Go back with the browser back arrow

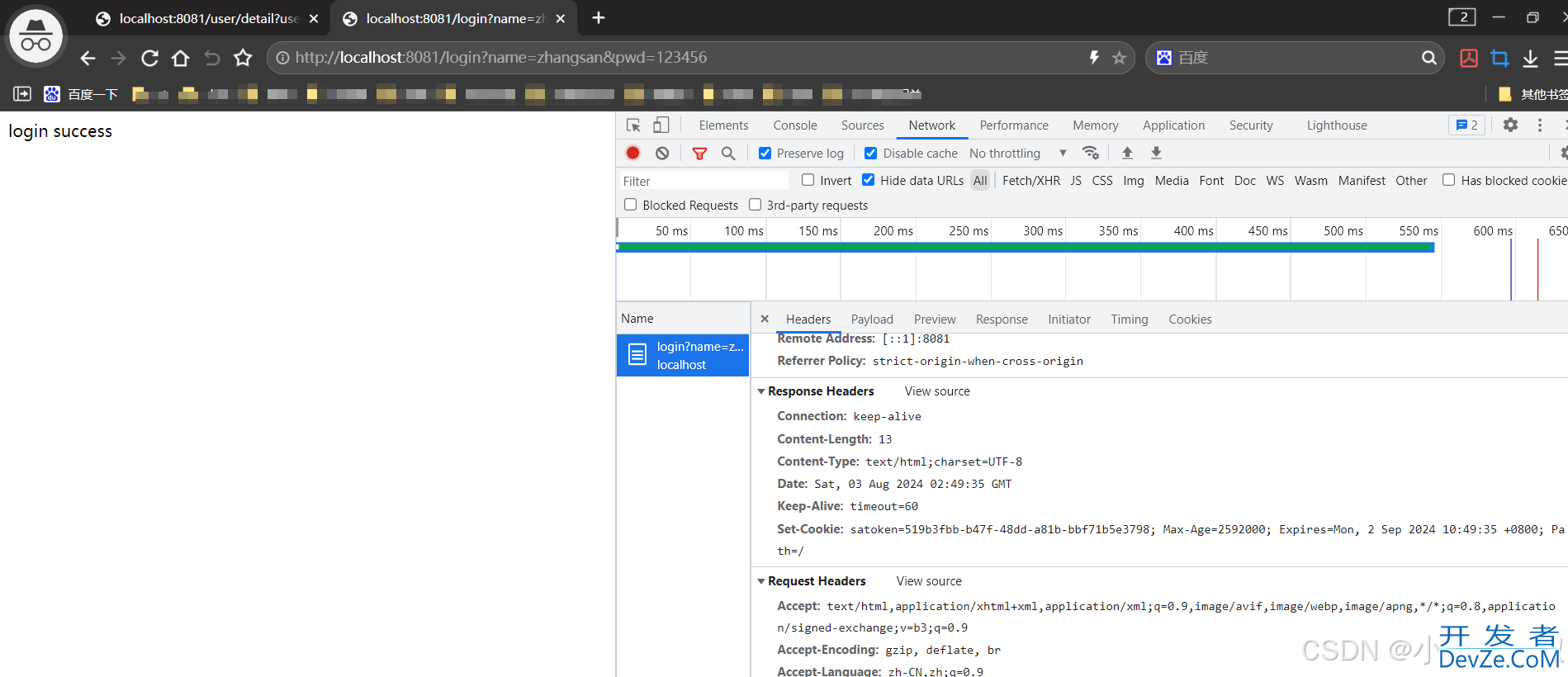coord(88,58)
